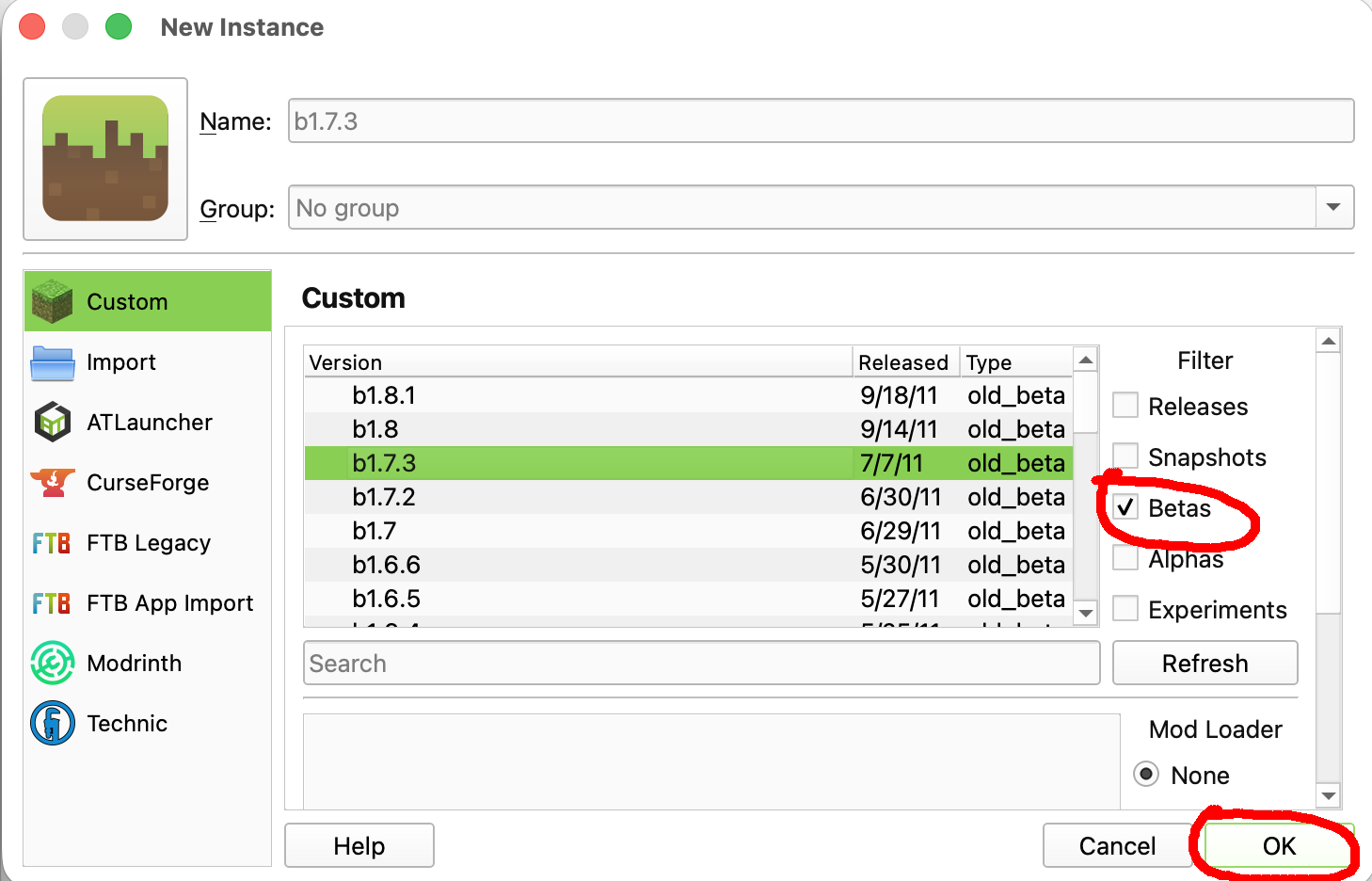Sort by the Released column header

[905, 362]
